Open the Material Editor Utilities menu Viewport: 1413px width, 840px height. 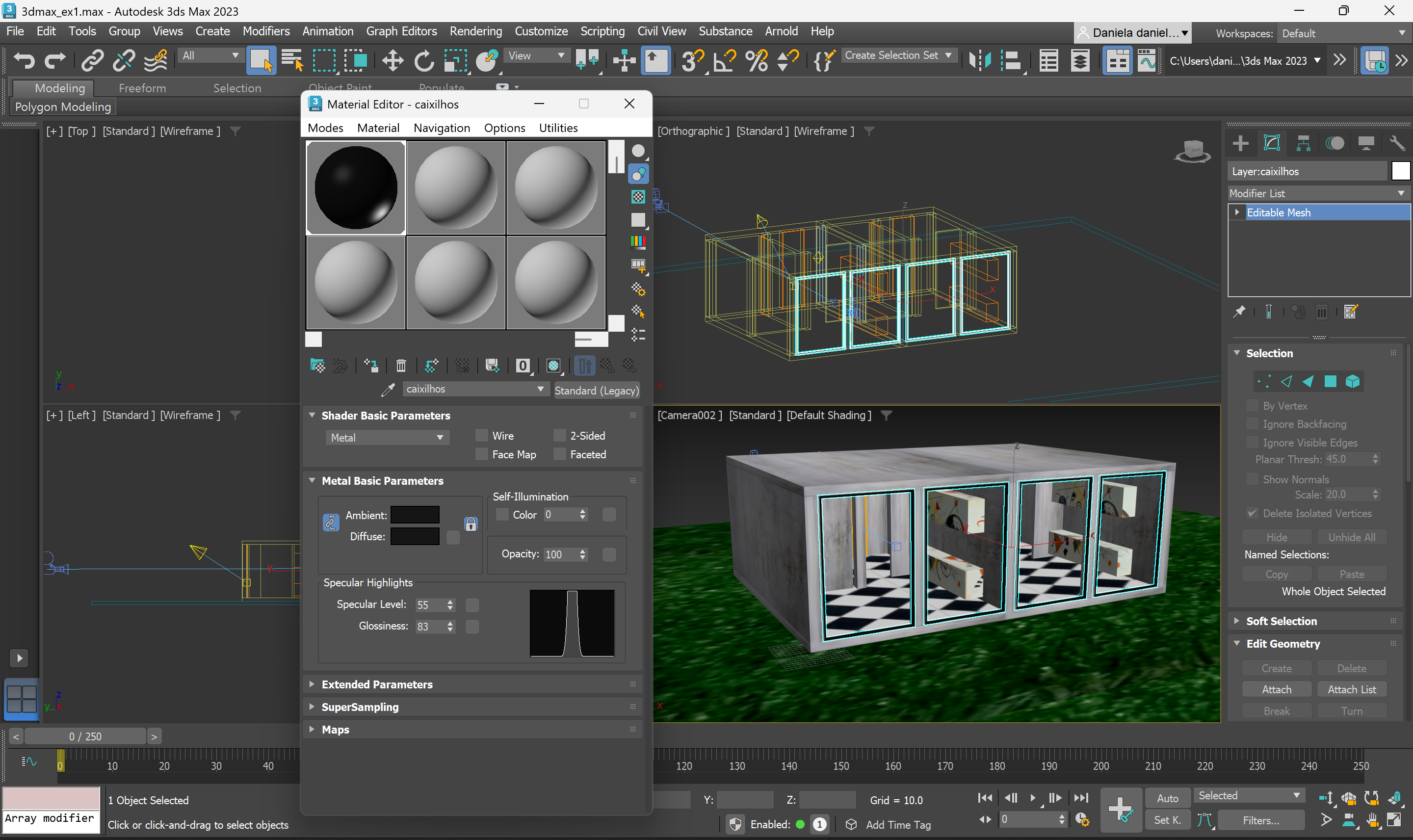(557, 128)
